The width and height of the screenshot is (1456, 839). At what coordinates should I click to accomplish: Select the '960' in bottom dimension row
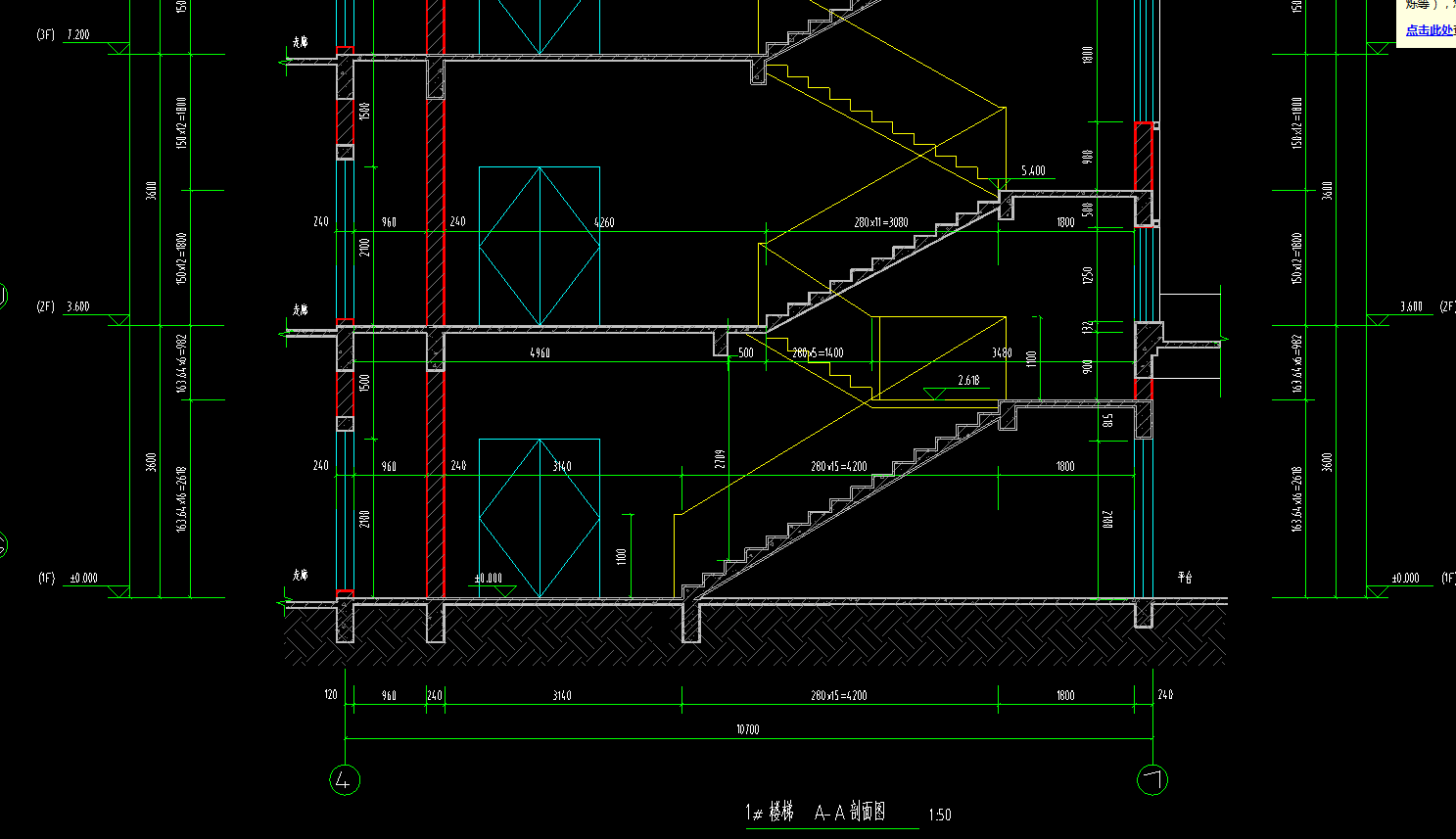point(389,695)
